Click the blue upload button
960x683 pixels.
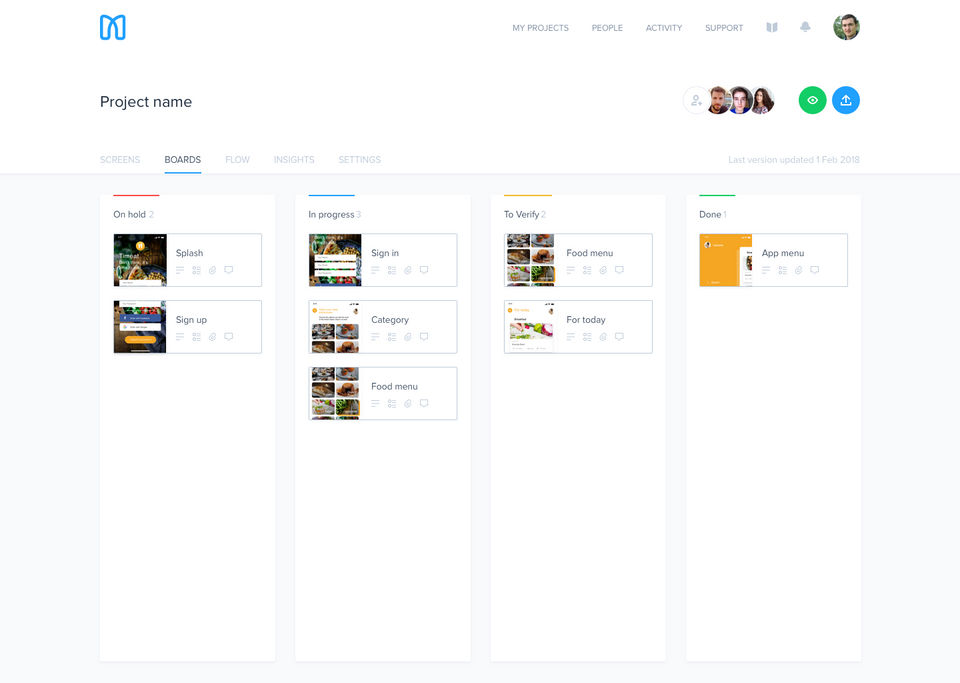pyautogui.click(x=846, y=100)
